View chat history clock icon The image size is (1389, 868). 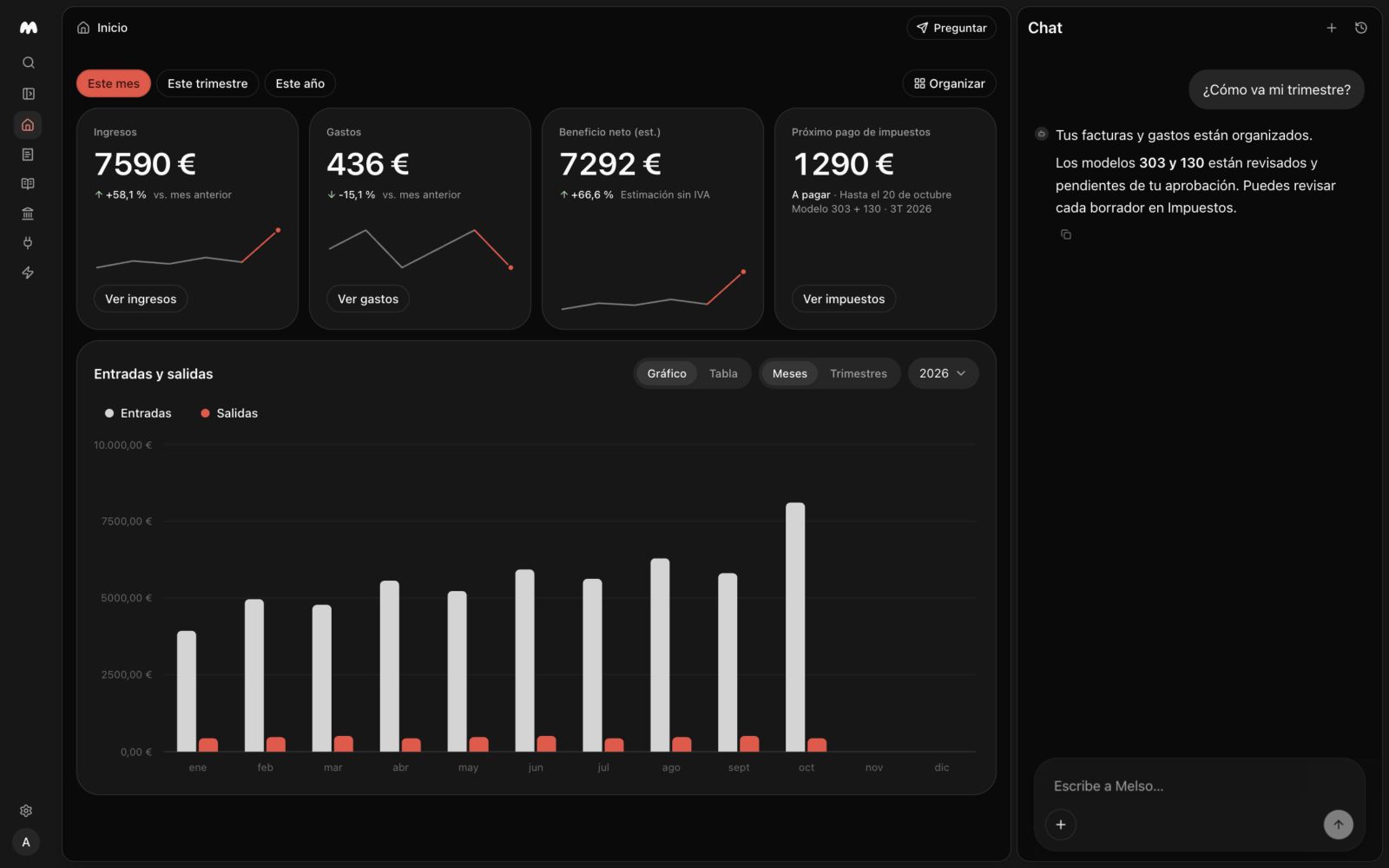click(1361, 28)
